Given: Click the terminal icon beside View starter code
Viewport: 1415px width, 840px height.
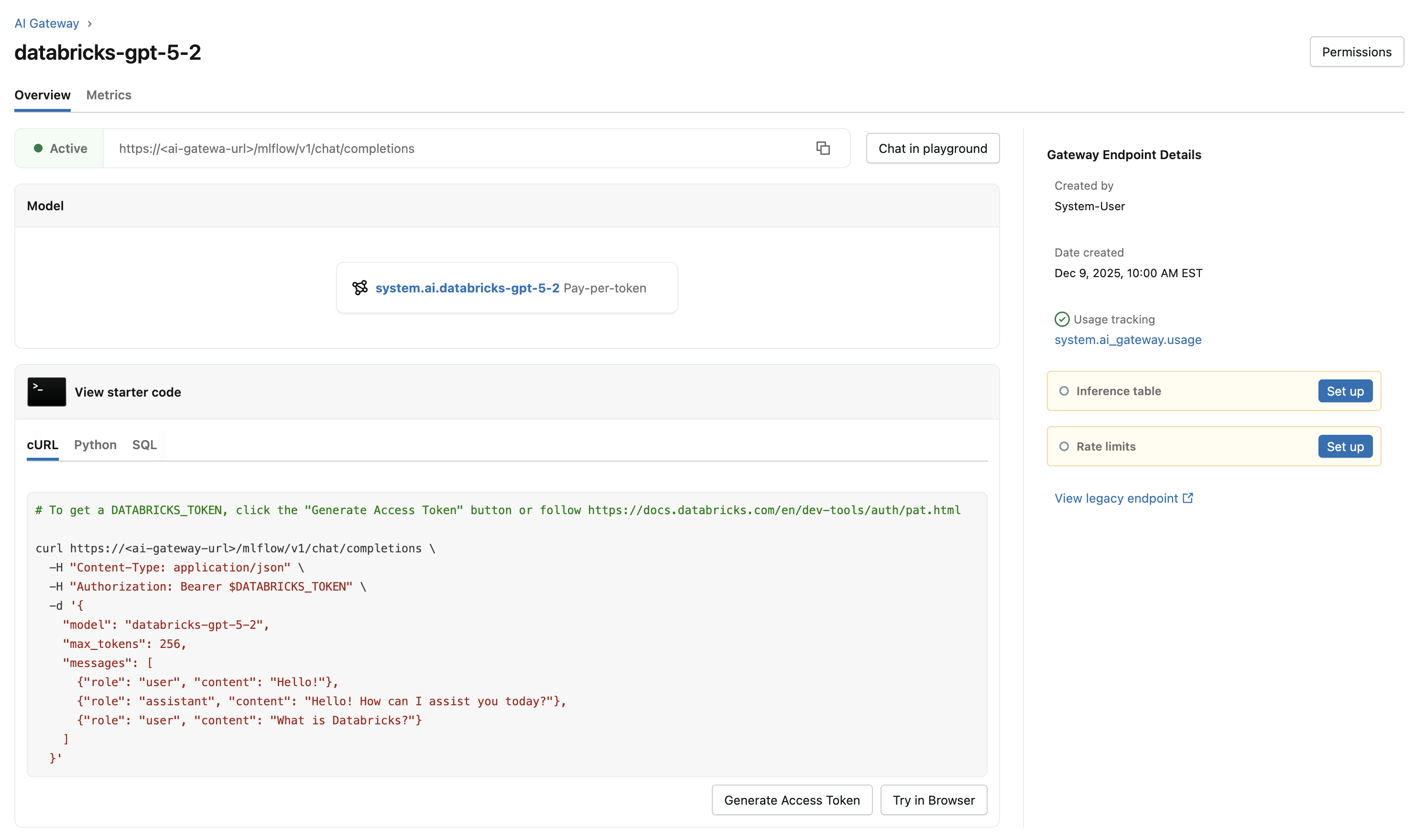Looking at the screenshot, I should [x=46, y=391].
